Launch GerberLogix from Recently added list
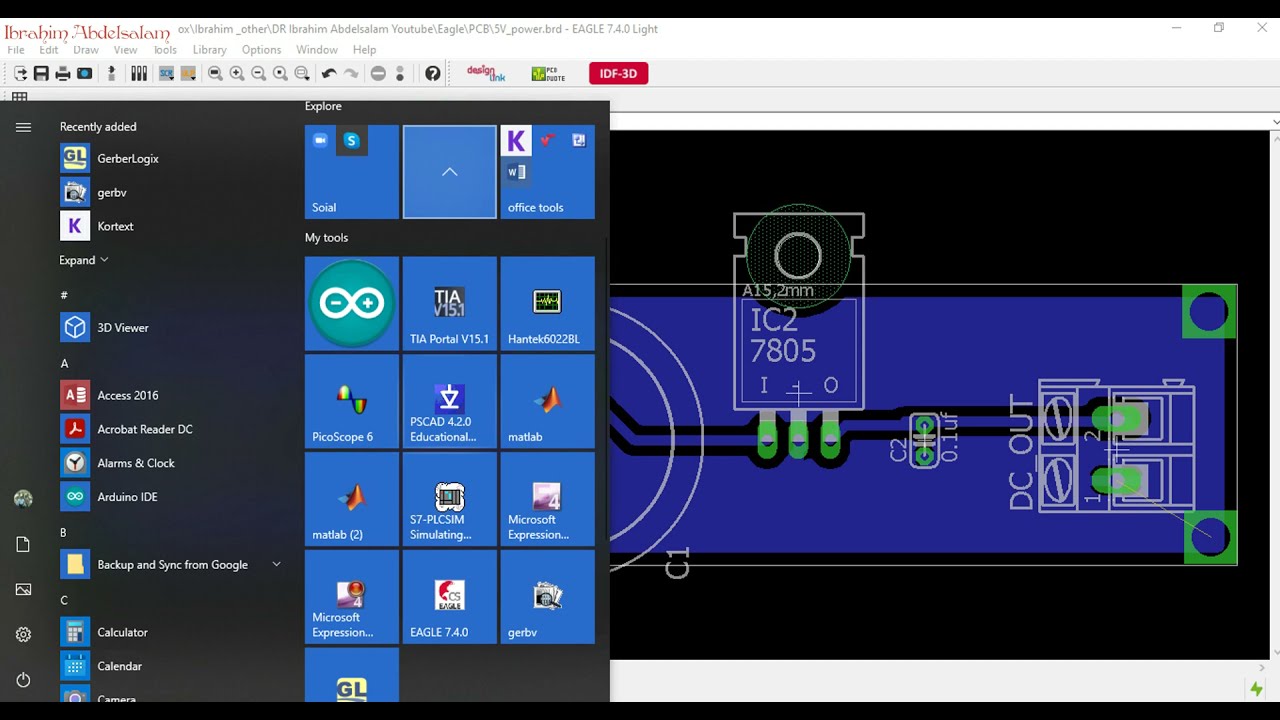Viewport: 1280px width, 720px height. (x=170, y=158)
